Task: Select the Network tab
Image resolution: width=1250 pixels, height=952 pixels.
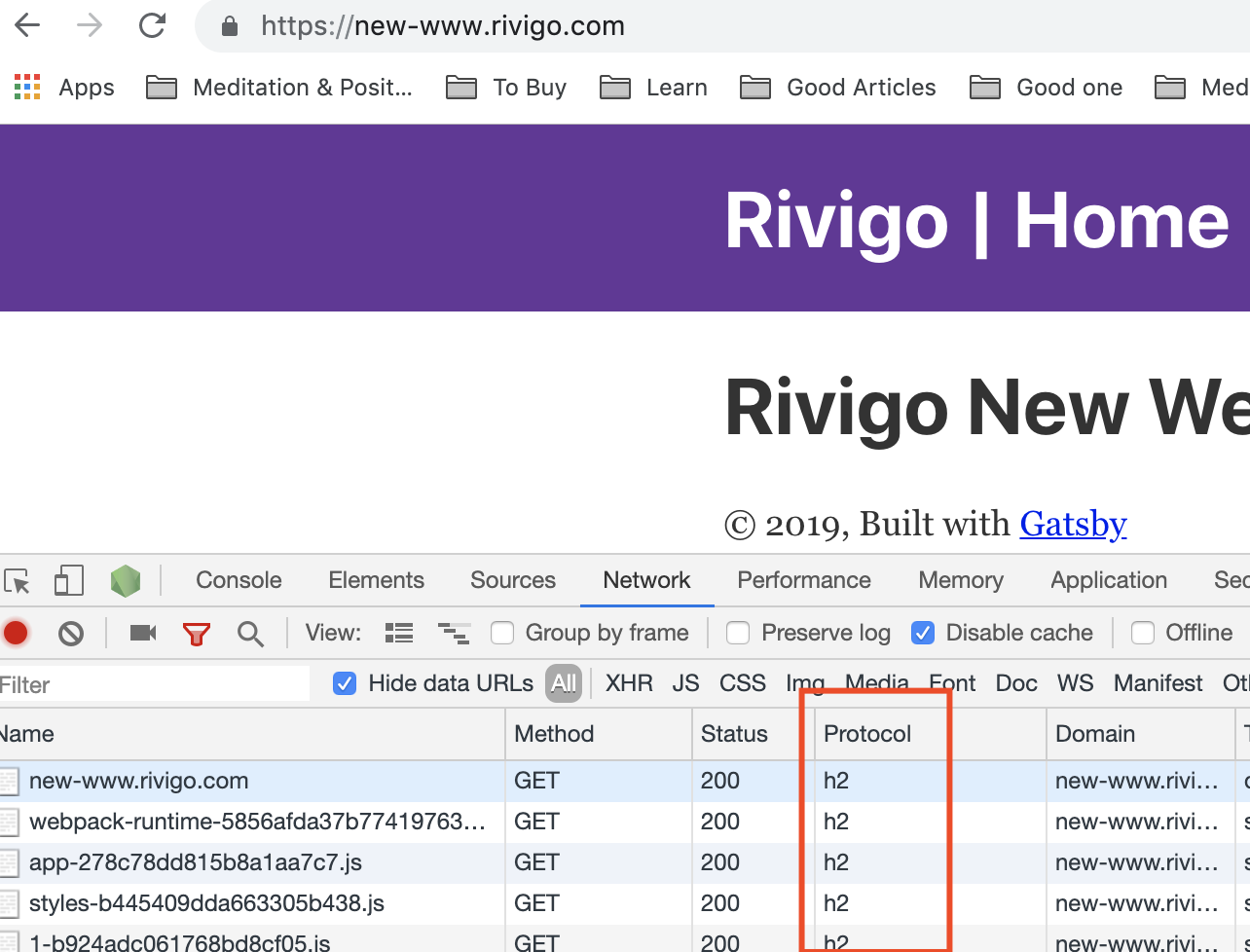Action: tap(646, 580)
